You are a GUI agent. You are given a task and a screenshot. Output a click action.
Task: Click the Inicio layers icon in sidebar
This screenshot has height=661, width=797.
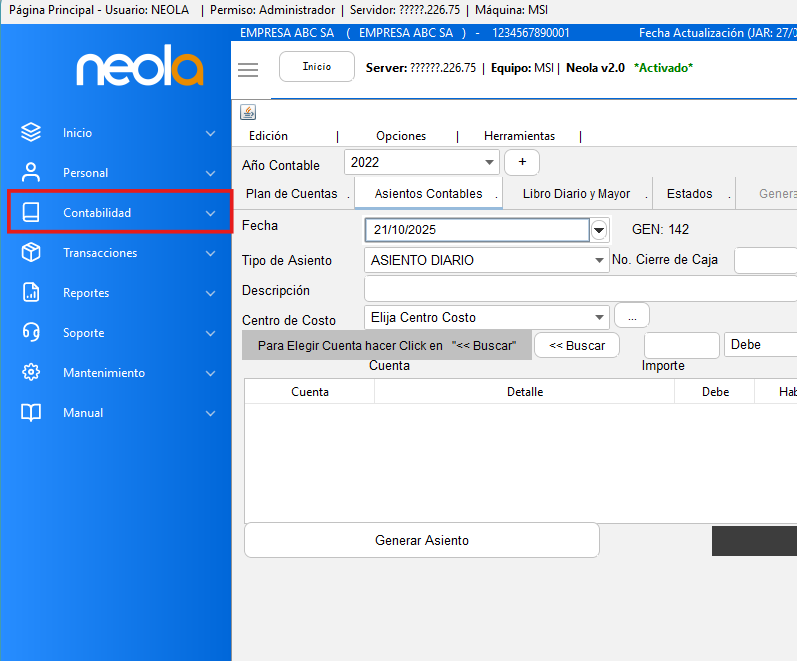[31, 132]
